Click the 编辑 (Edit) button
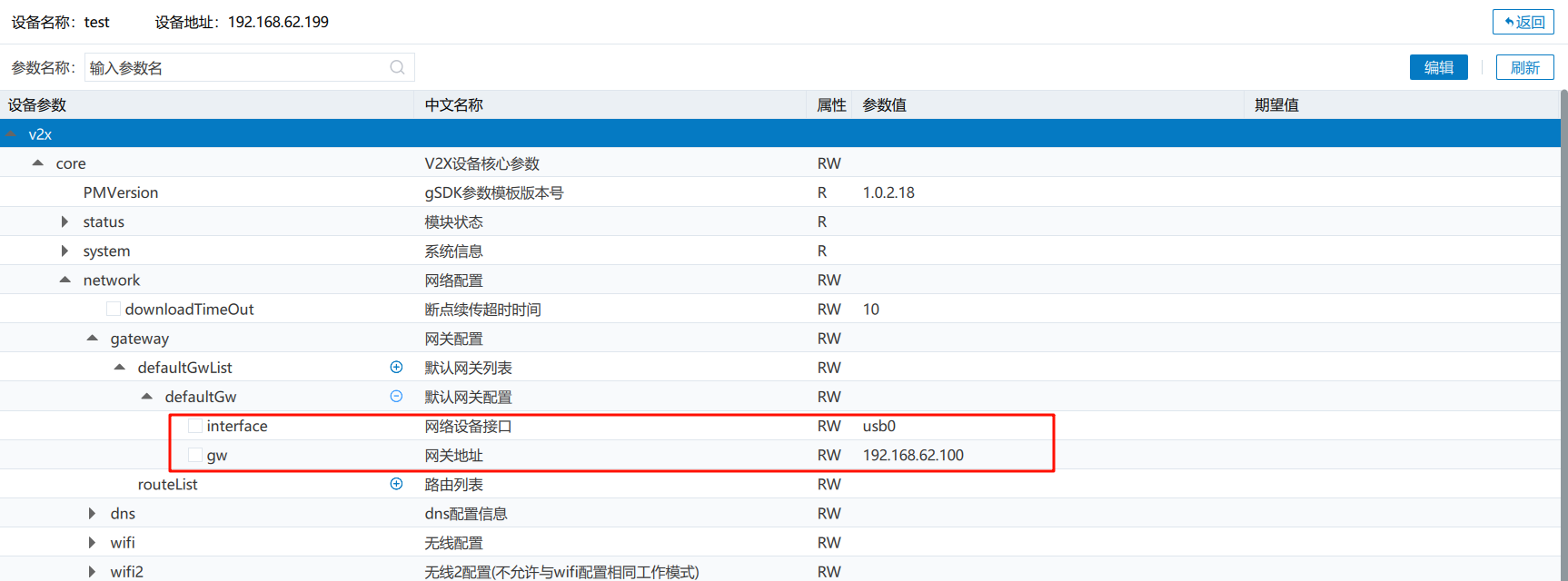This screenshot has width=1568, height=581. coord(1438,67)
